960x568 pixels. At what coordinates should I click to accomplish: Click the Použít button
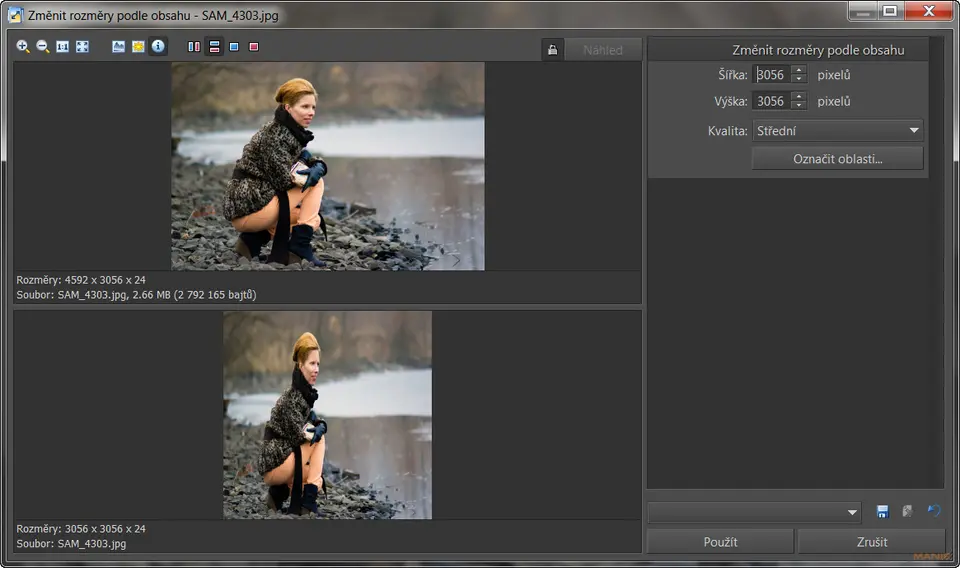(x=720, y=542)
